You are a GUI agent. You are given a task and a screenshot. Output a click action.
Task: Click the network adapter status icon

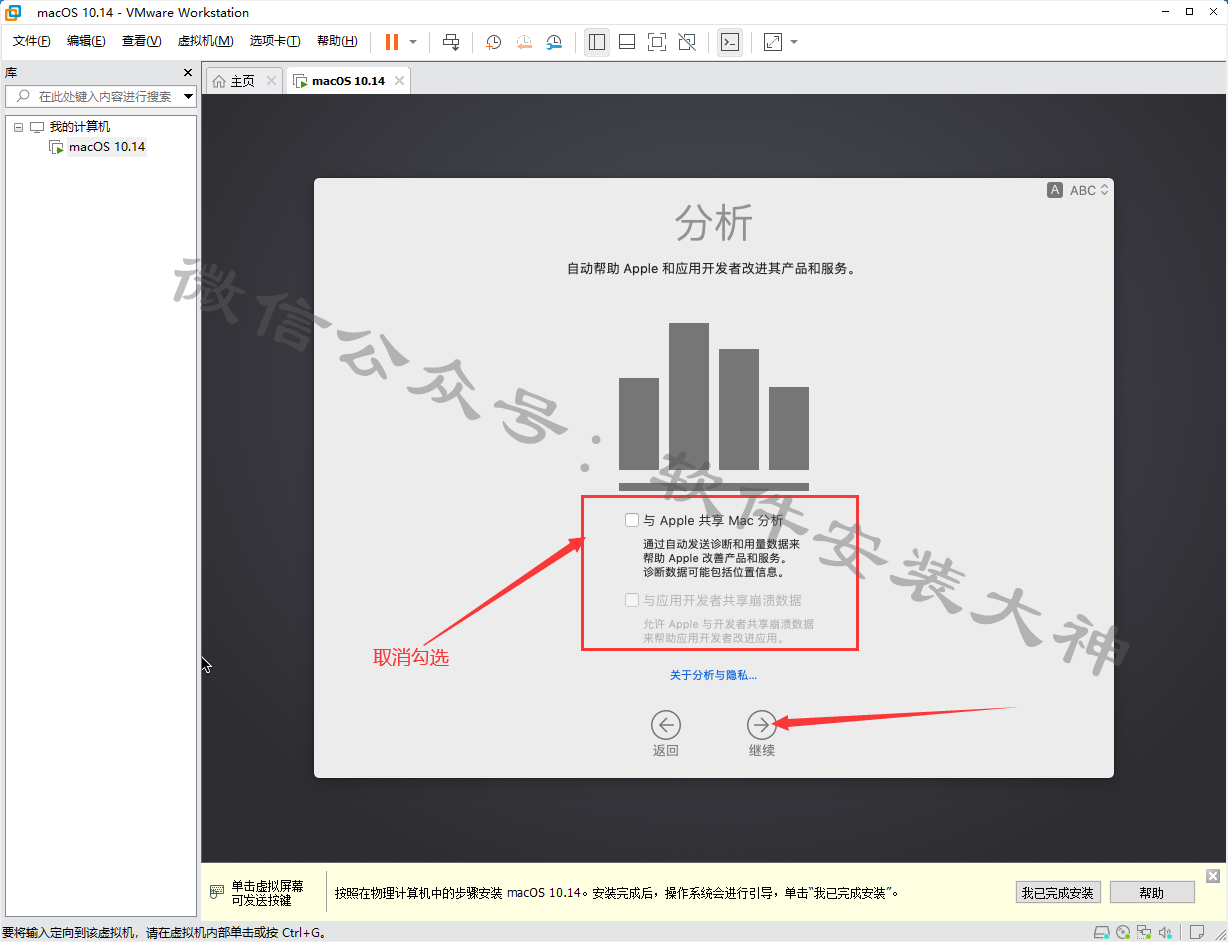click(1144, 932)
